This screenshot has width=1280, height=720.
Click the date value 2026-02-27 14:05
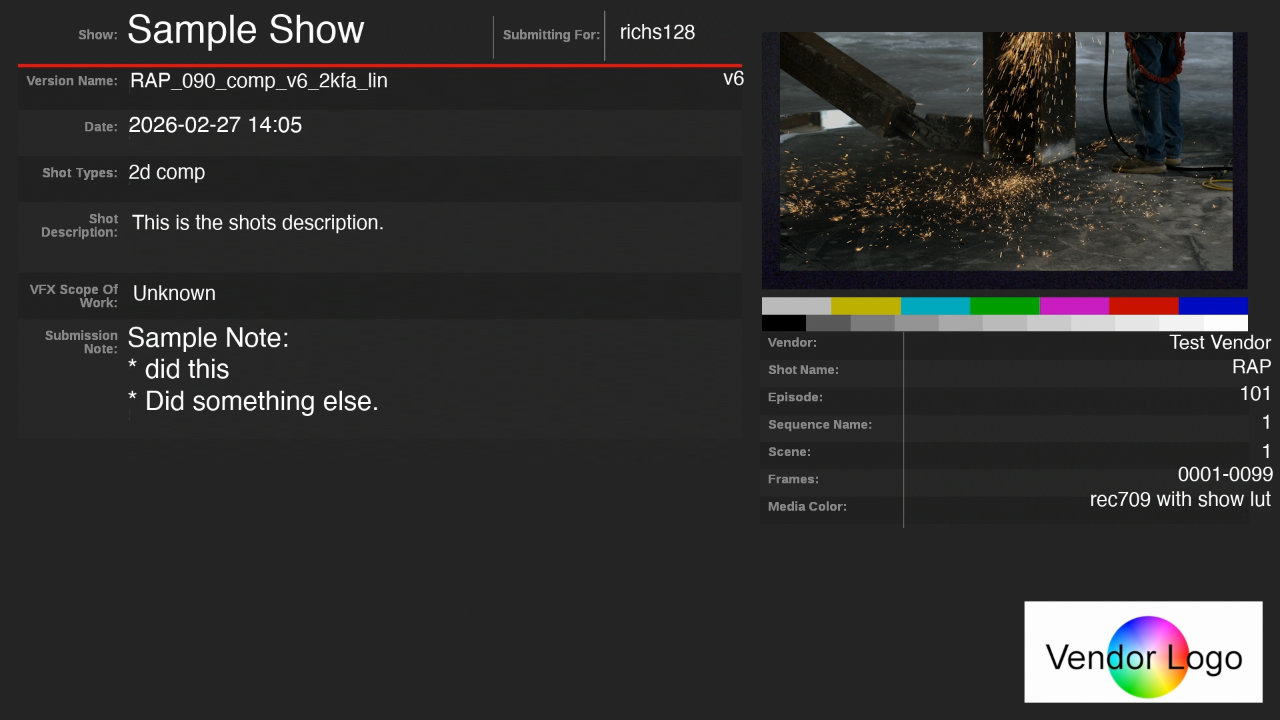click(215, 126)
